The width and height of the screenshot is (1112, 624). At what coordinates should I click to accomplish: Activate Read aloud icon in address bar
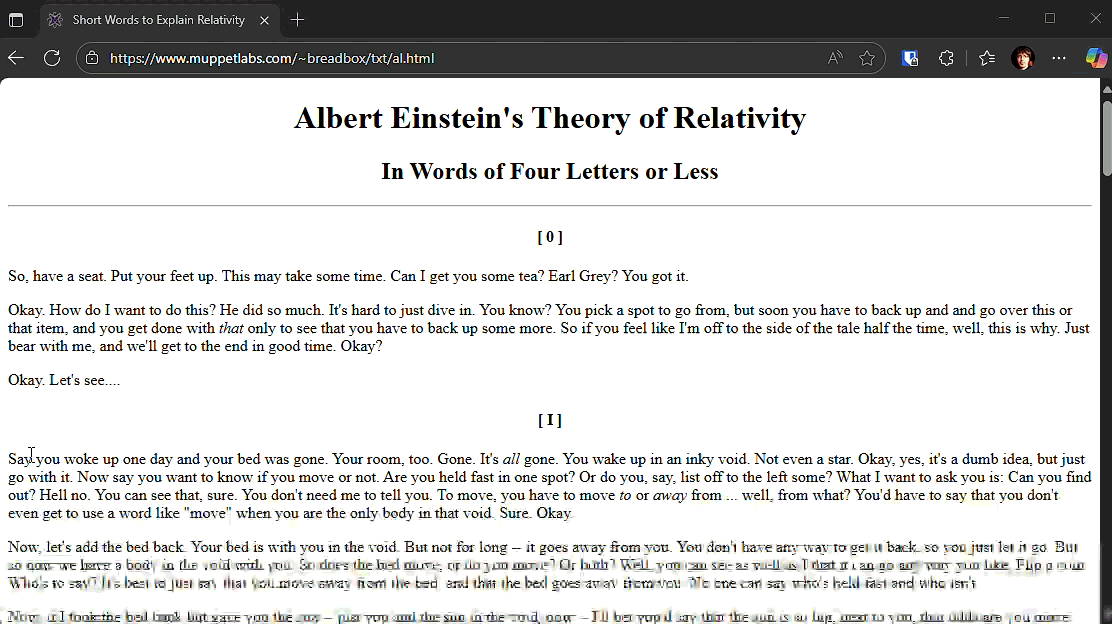coord(835,58)
